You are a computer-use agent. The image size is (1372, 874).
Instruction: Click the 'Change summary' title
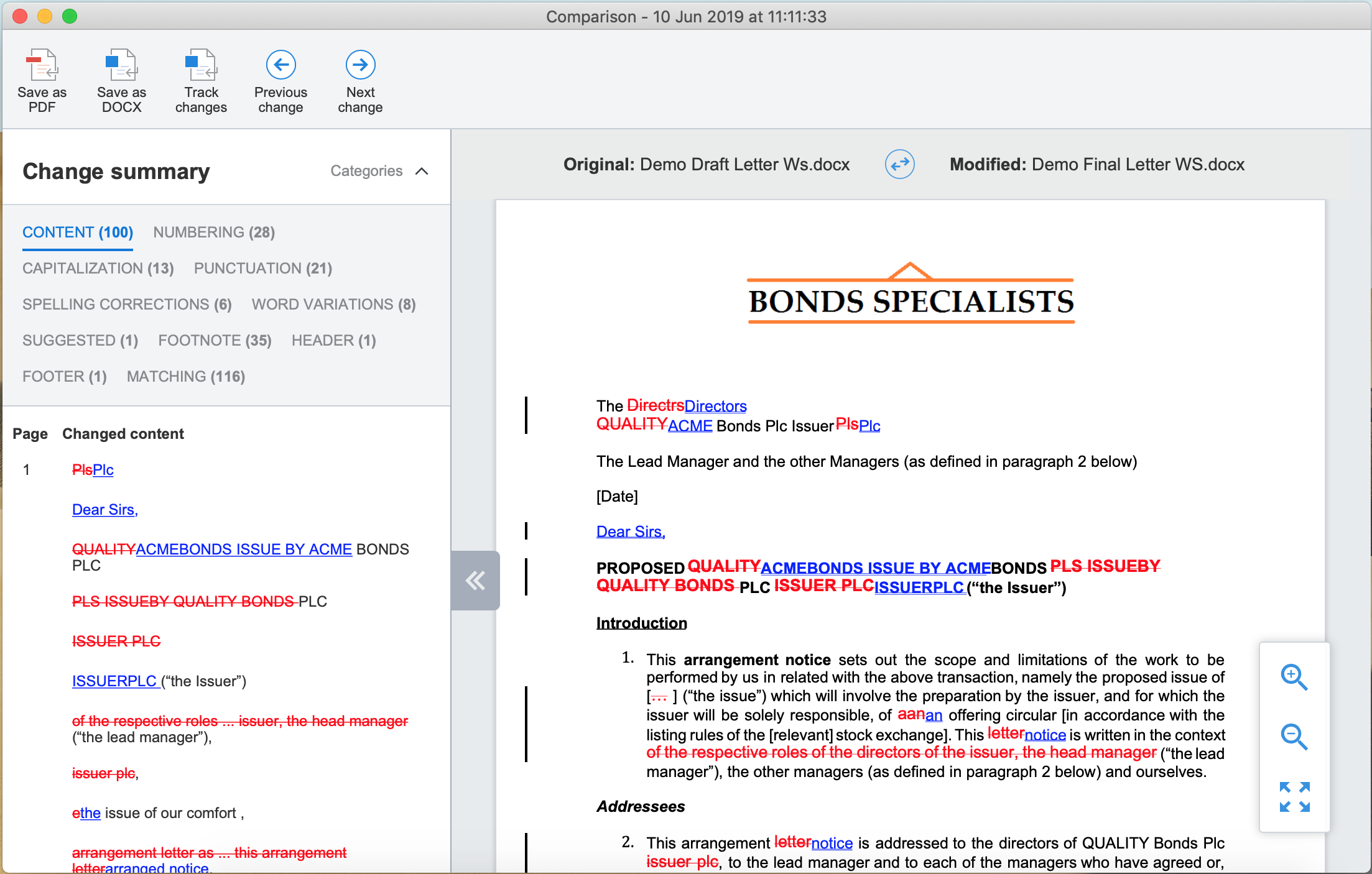click(x=116, y=171)
